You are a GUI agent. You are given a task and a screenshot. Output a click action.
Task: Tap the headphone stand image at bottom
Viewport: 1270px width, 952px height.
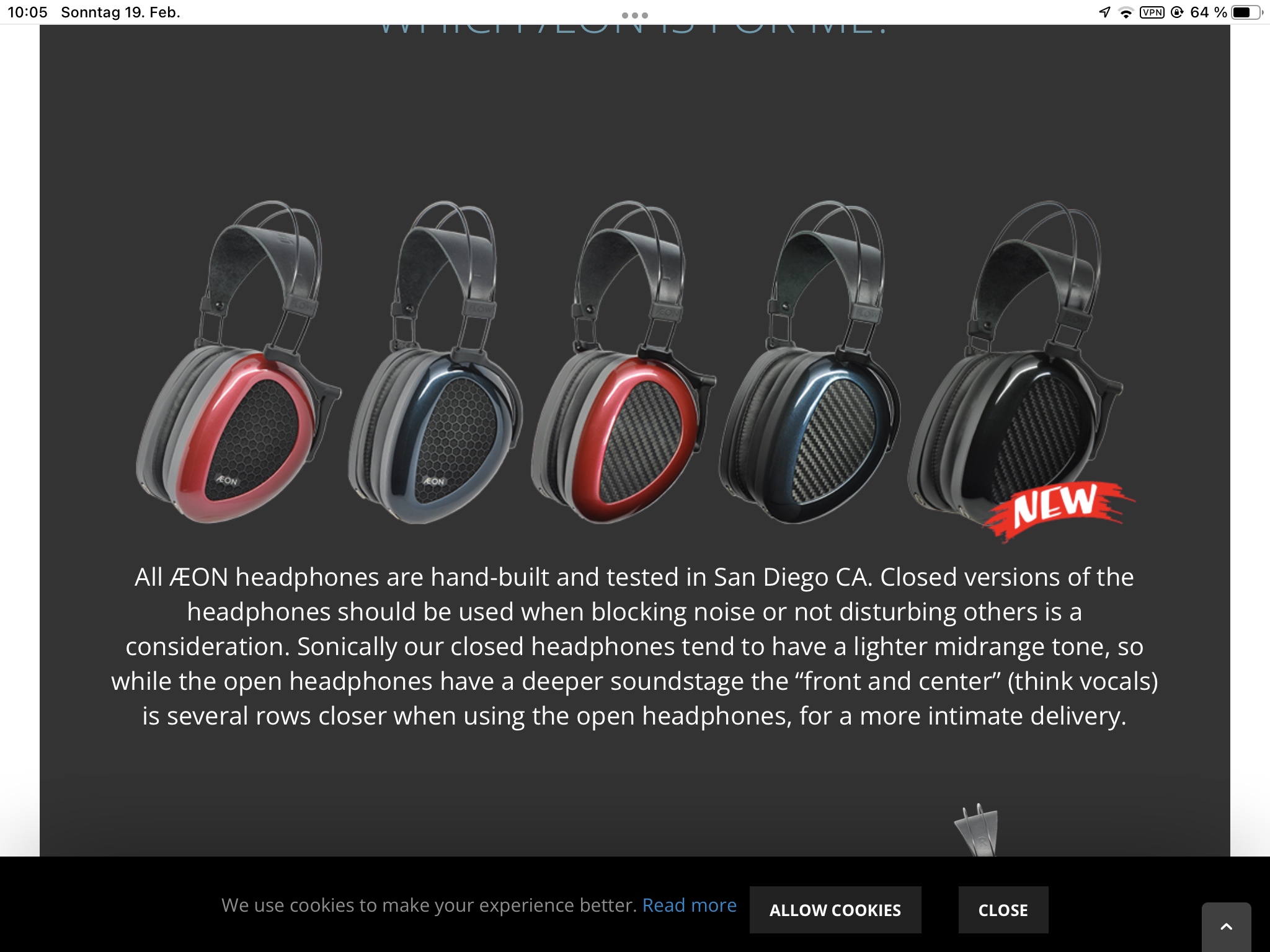point(977,831)
